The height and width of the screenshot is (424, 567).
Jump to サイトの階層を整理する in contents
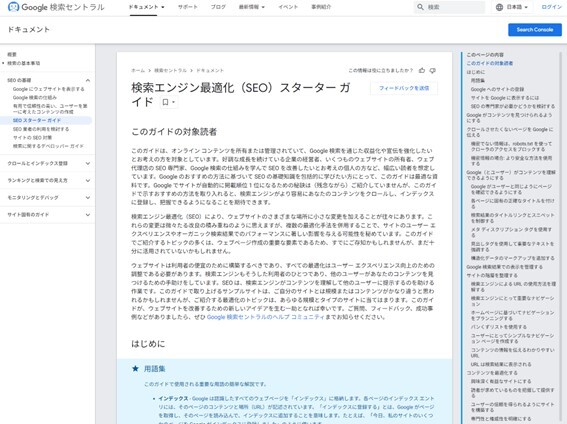[x=492, y=275]
